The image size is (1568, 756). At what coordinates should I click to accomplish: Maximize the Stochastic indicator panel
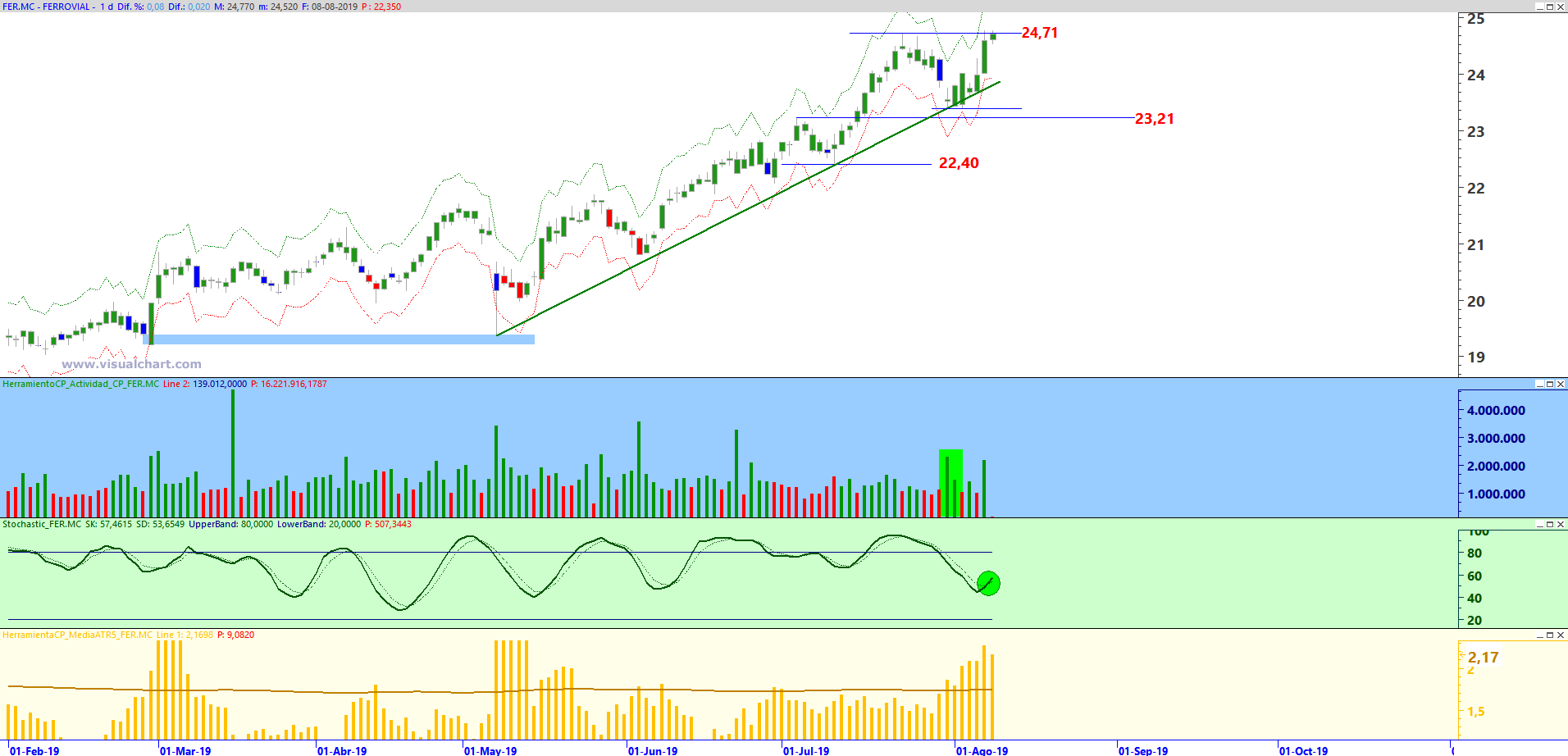[x=1550, y=524]
